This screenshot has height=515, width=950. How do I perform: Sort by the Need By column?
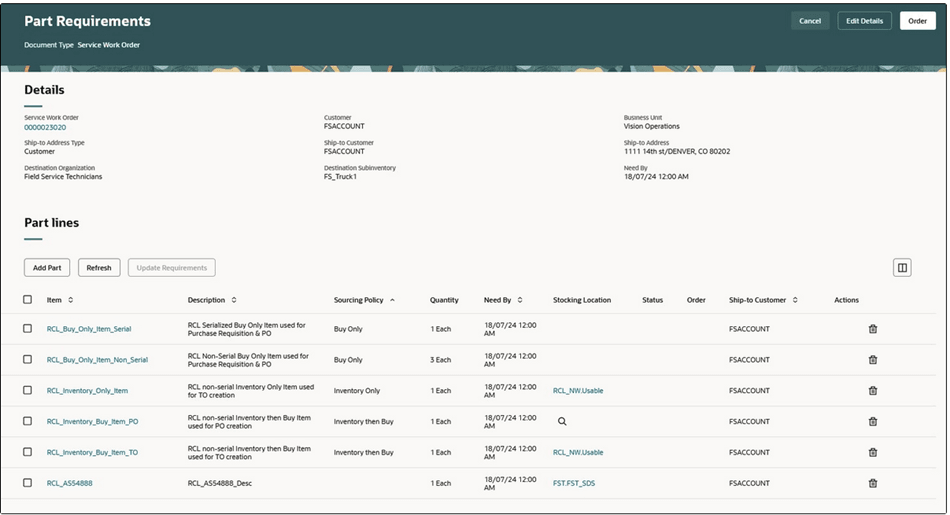click(x=520, y=300)
